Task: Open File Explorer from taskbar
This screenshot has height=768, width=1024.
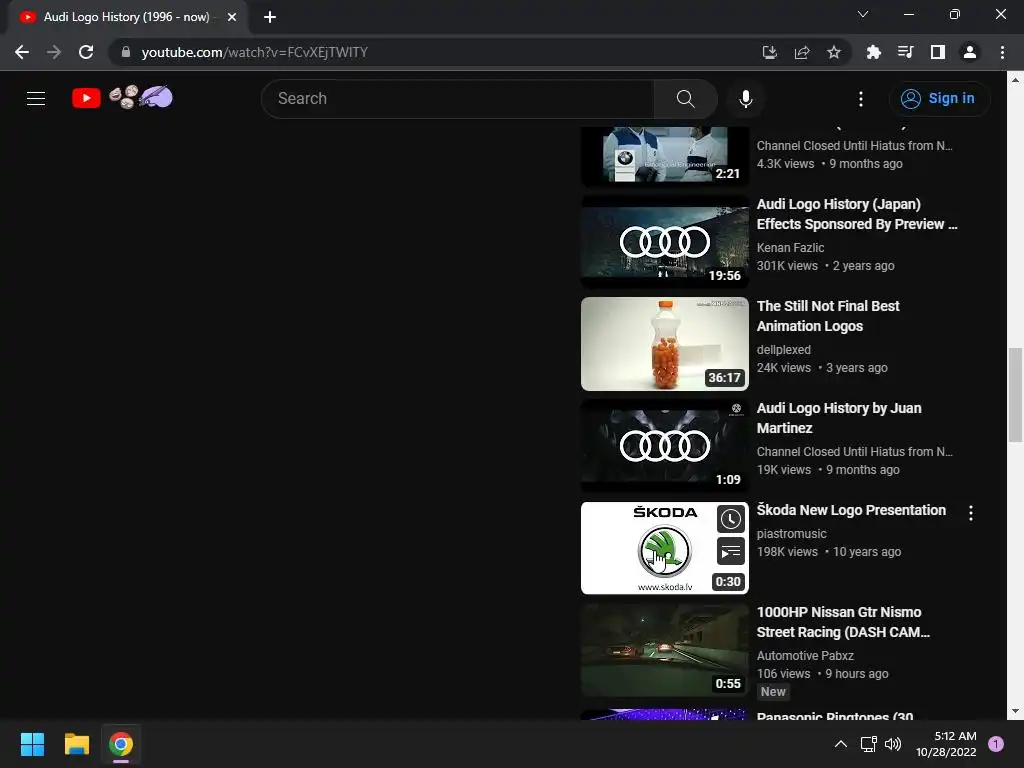Action: point(76,744)
